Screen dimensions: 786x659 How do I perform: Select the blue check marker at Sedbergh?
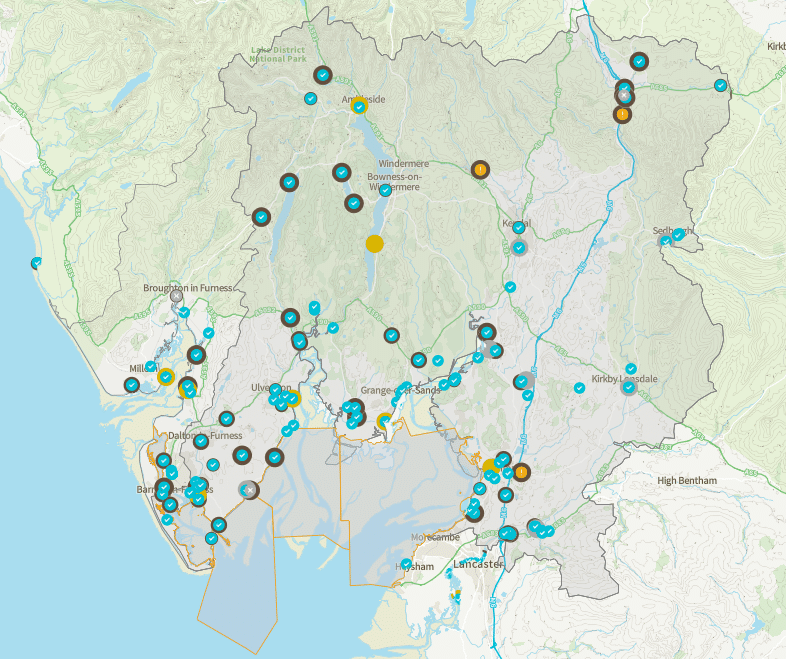click(677, 235)
